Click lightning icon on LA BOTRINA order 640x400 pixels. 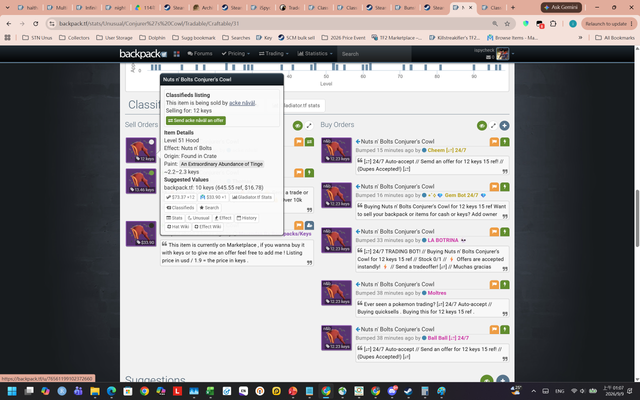[505, 231]
